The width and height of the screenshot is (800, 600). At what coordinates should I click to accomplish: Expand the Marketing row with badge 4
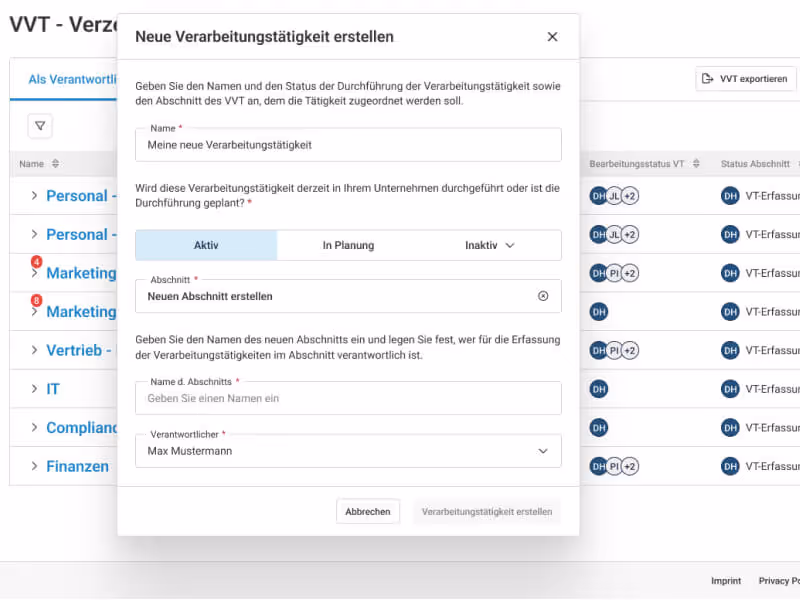(34, 274)
